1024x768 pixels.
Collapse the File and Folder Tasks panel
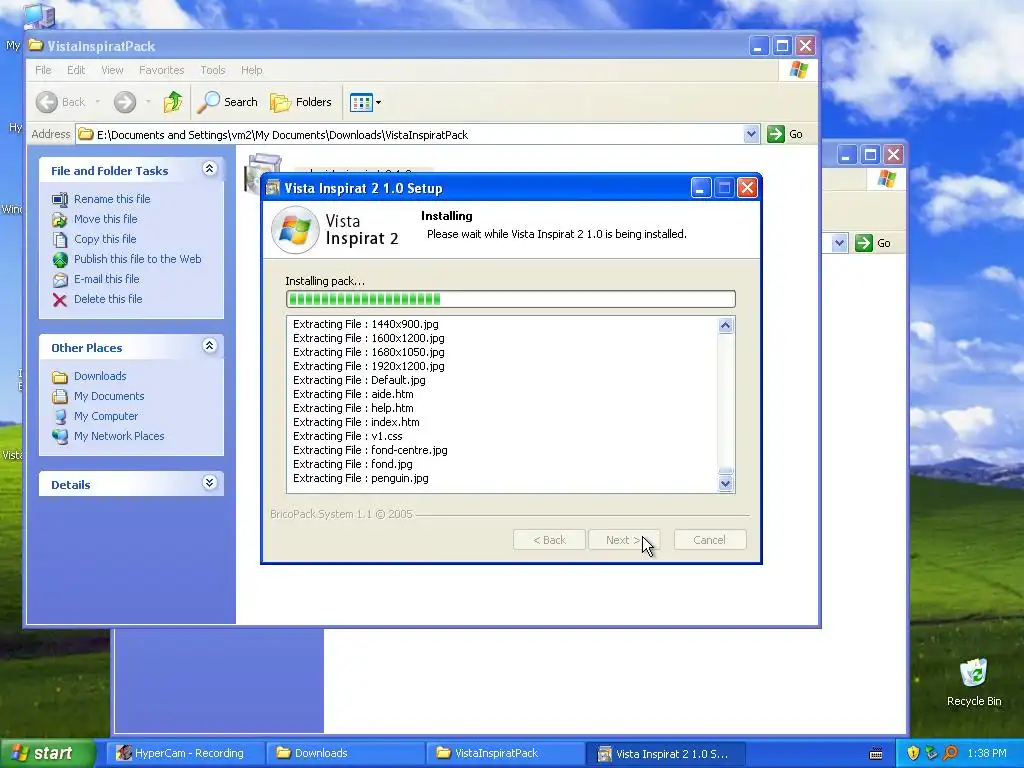209,169
